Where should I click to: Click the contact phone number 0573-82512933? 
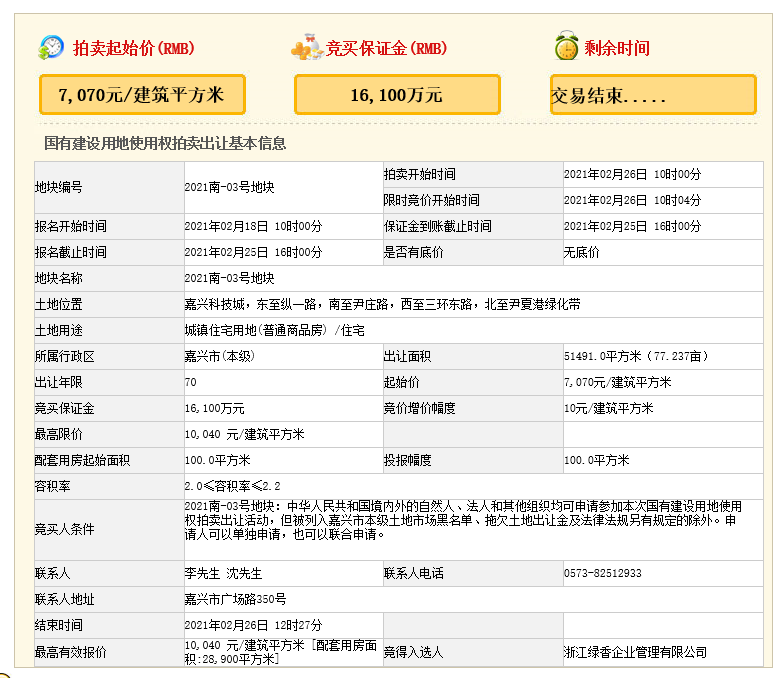603,573
